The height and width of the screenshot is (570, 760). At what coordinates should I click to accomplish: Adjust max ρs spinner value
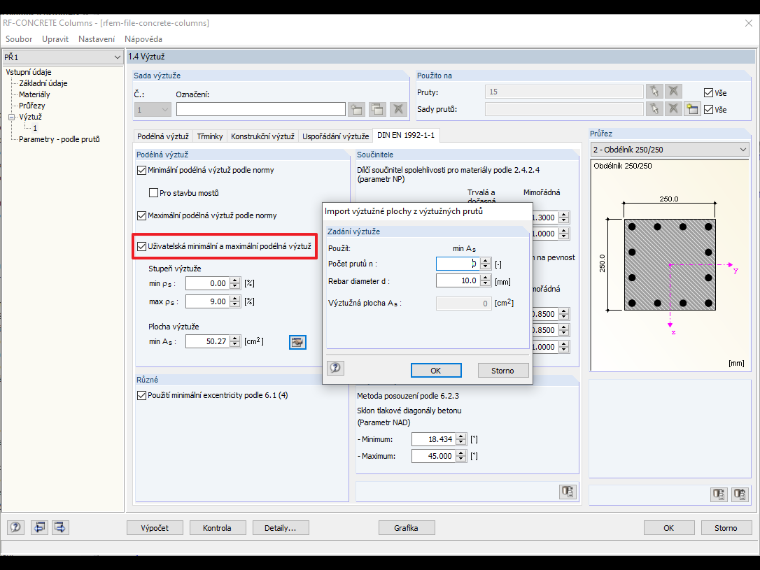[x=235, y=301]
